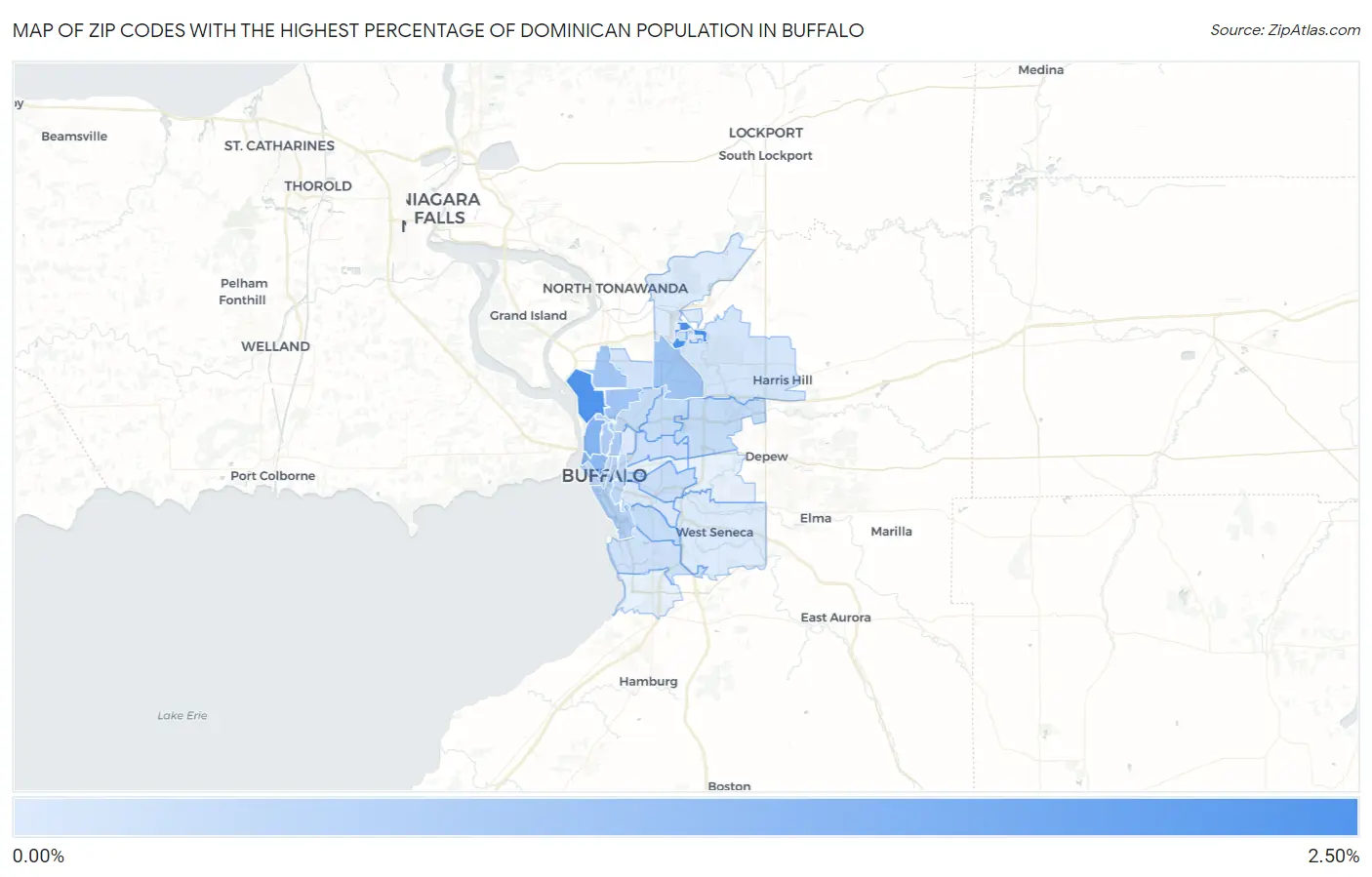Image resolution: width=1372 pixels, height=877 pixels.
Task: Click the Grand Island label
Action: (x=528, y=315)
